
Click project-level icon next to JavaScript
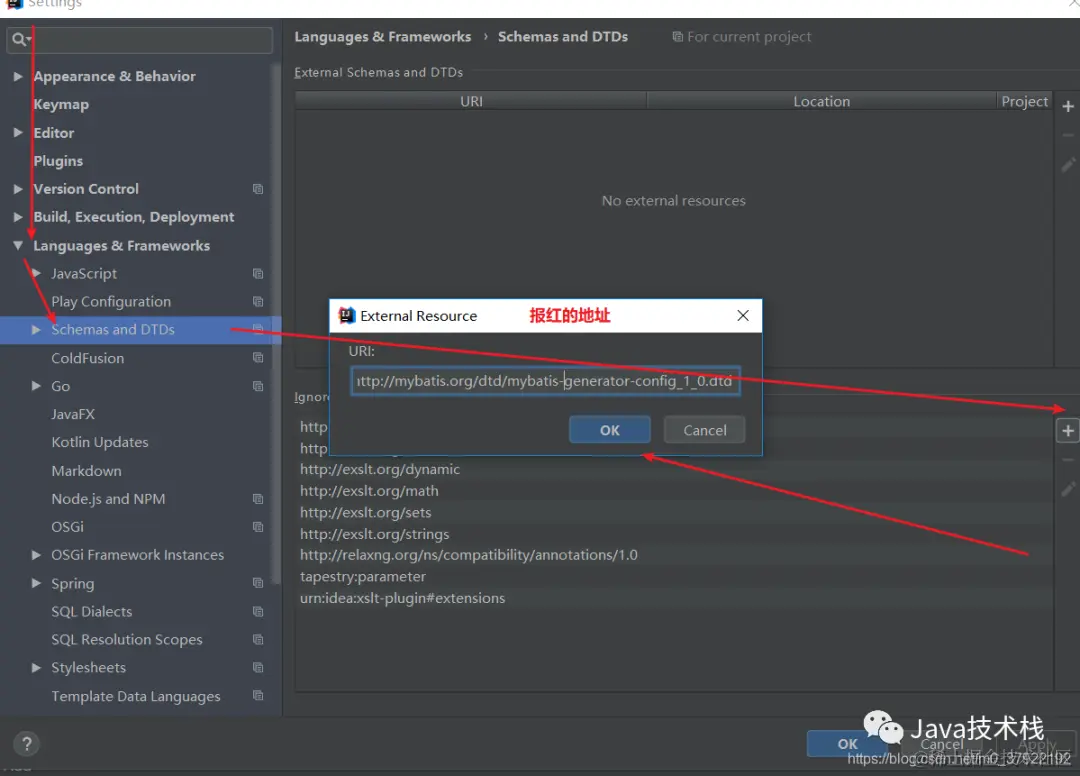pos(258,273)
